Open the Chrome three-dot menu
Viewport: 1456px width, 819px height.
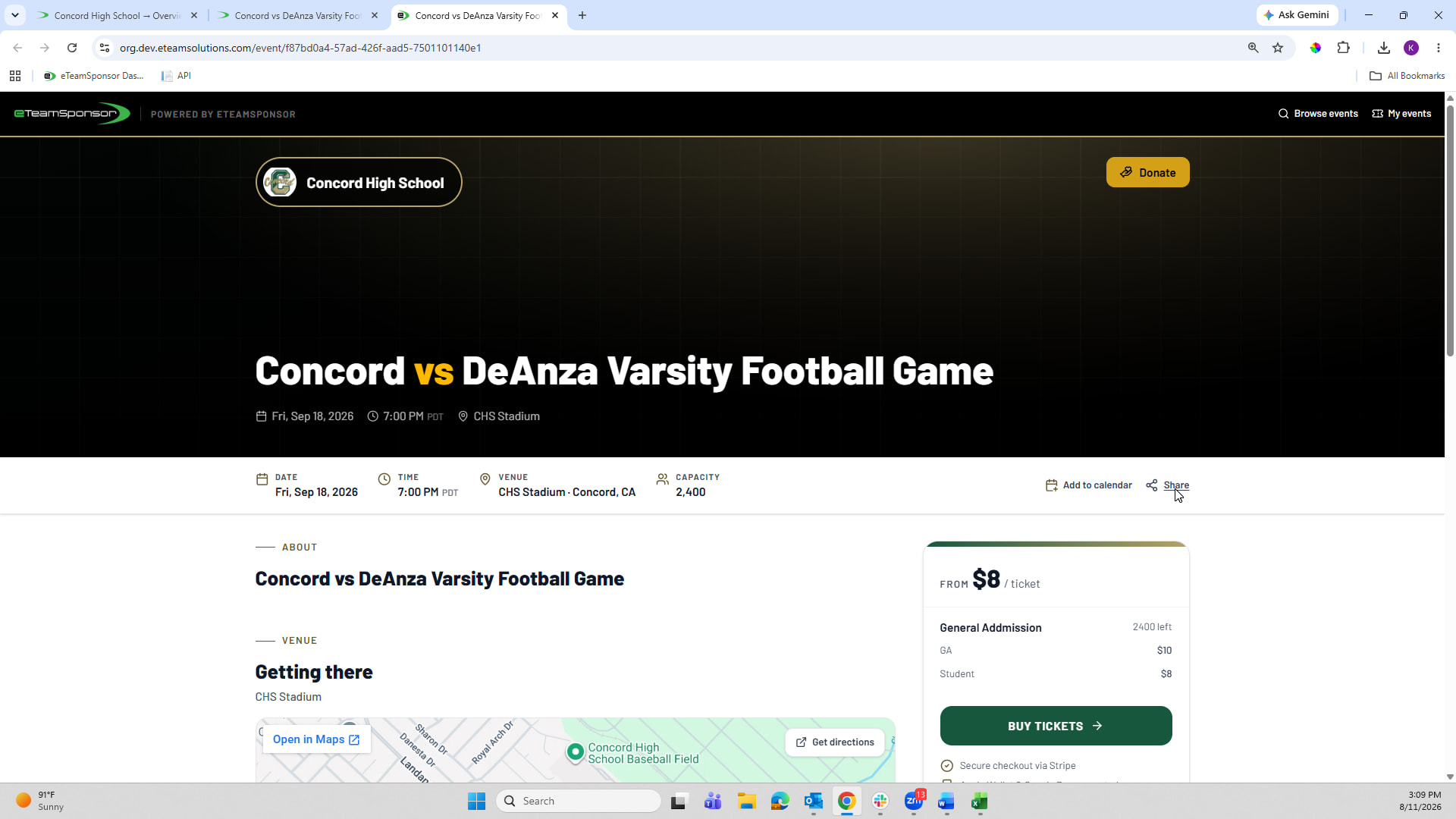point(1439,48)
